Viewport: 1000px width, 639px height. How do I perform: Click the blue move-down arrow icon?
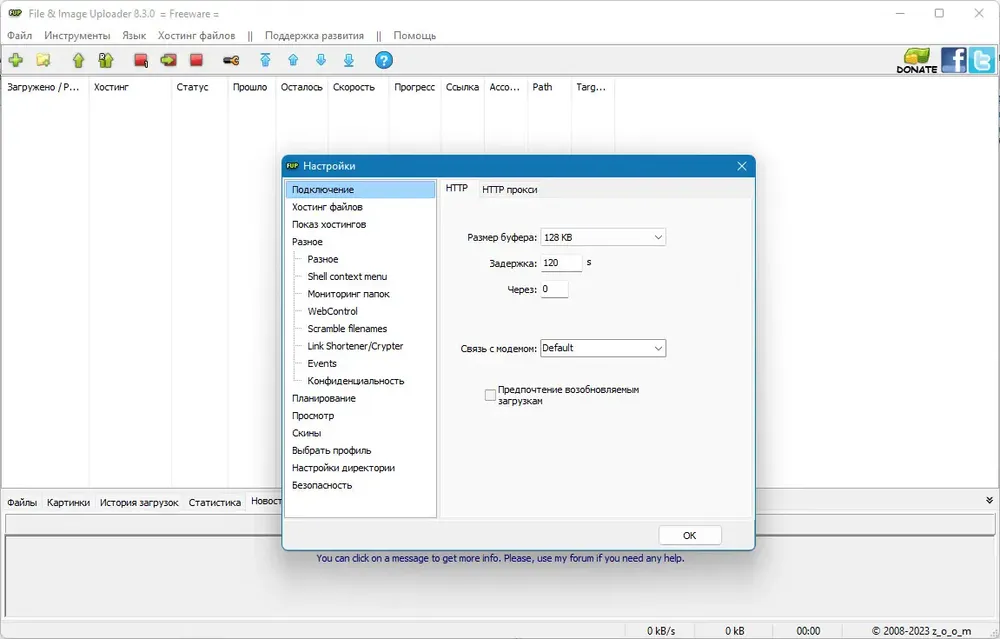[321, 60]
